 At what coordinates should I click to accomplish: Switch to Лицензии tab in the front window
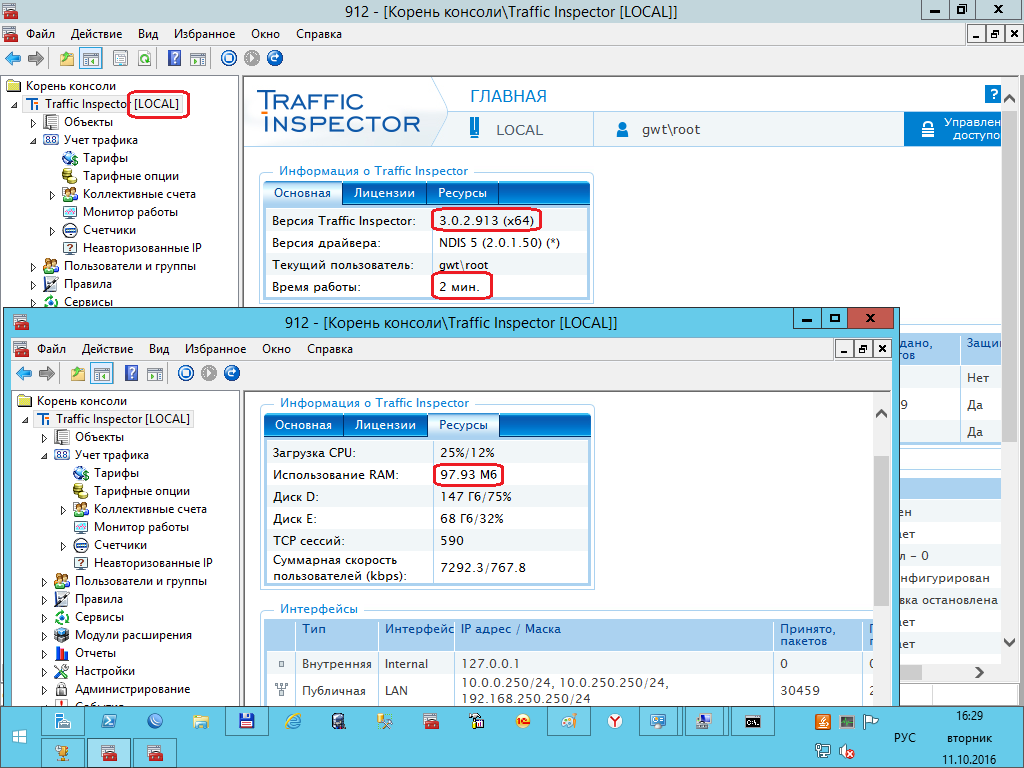tap(385, 425)
